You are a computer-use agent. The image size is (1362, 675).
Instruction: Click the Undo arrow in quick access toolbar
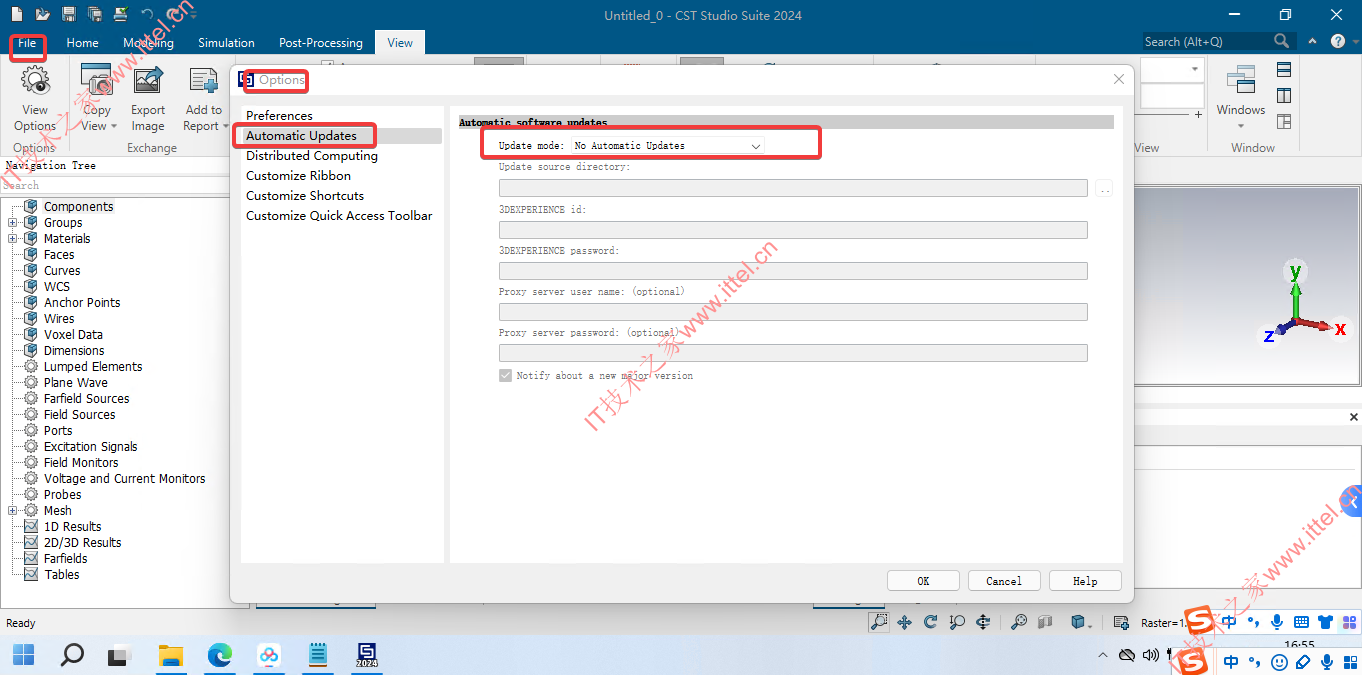point(147,14)
